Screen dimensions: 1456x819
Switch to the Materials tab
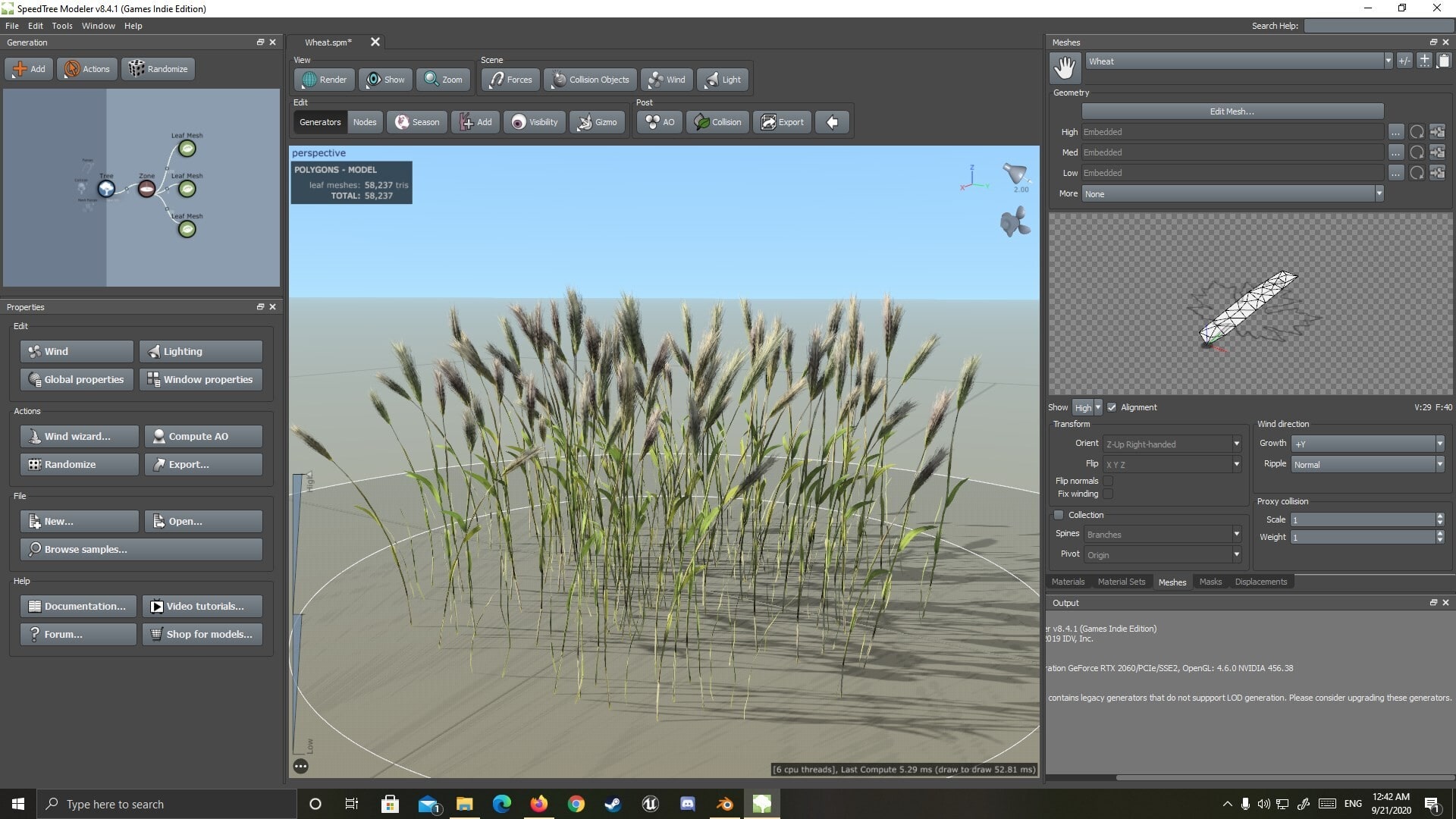pyautogui.click(x=1068, y=582)
